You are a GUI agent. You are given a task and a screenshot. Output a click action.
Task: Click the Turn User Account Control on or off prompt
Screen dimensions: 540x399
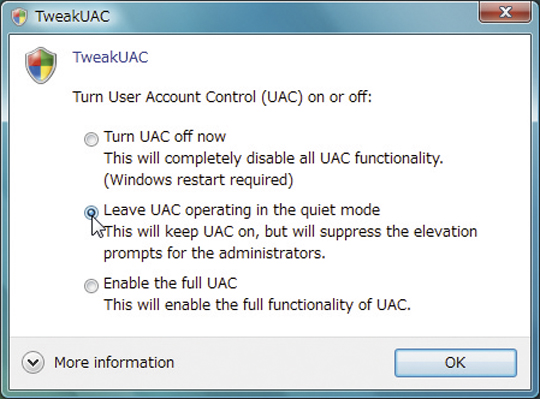[222, 97]
